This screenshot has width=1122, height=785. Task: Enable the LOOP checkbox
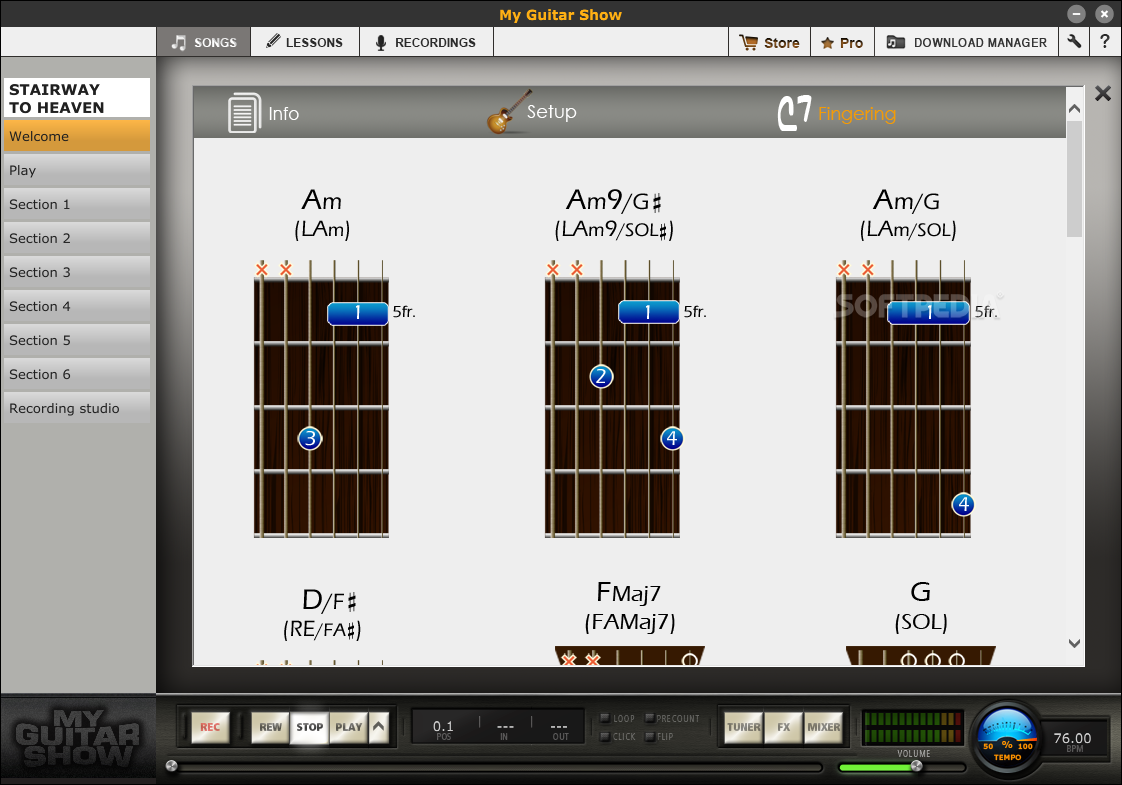[605, 718]
